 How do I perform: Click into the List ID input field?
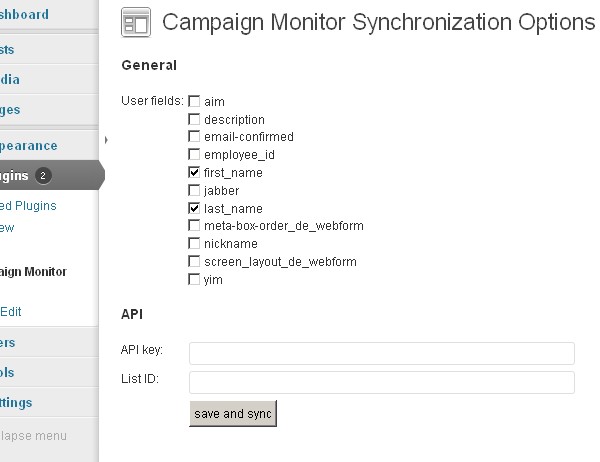coord(381,382)
